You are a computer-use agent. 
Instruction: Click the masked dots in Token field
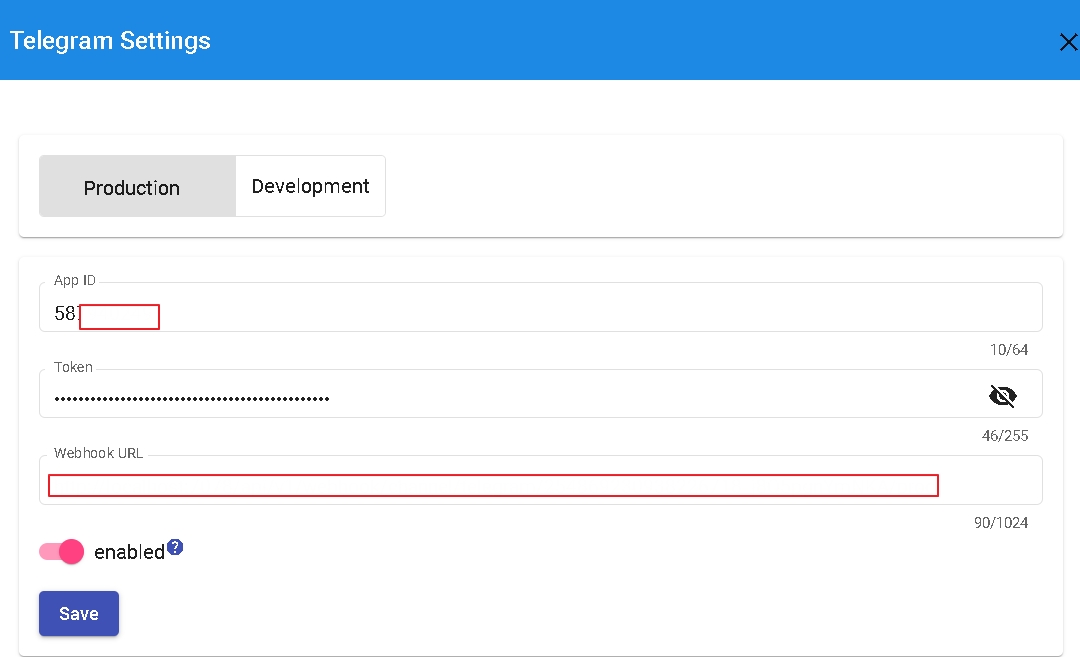[192, 399]
